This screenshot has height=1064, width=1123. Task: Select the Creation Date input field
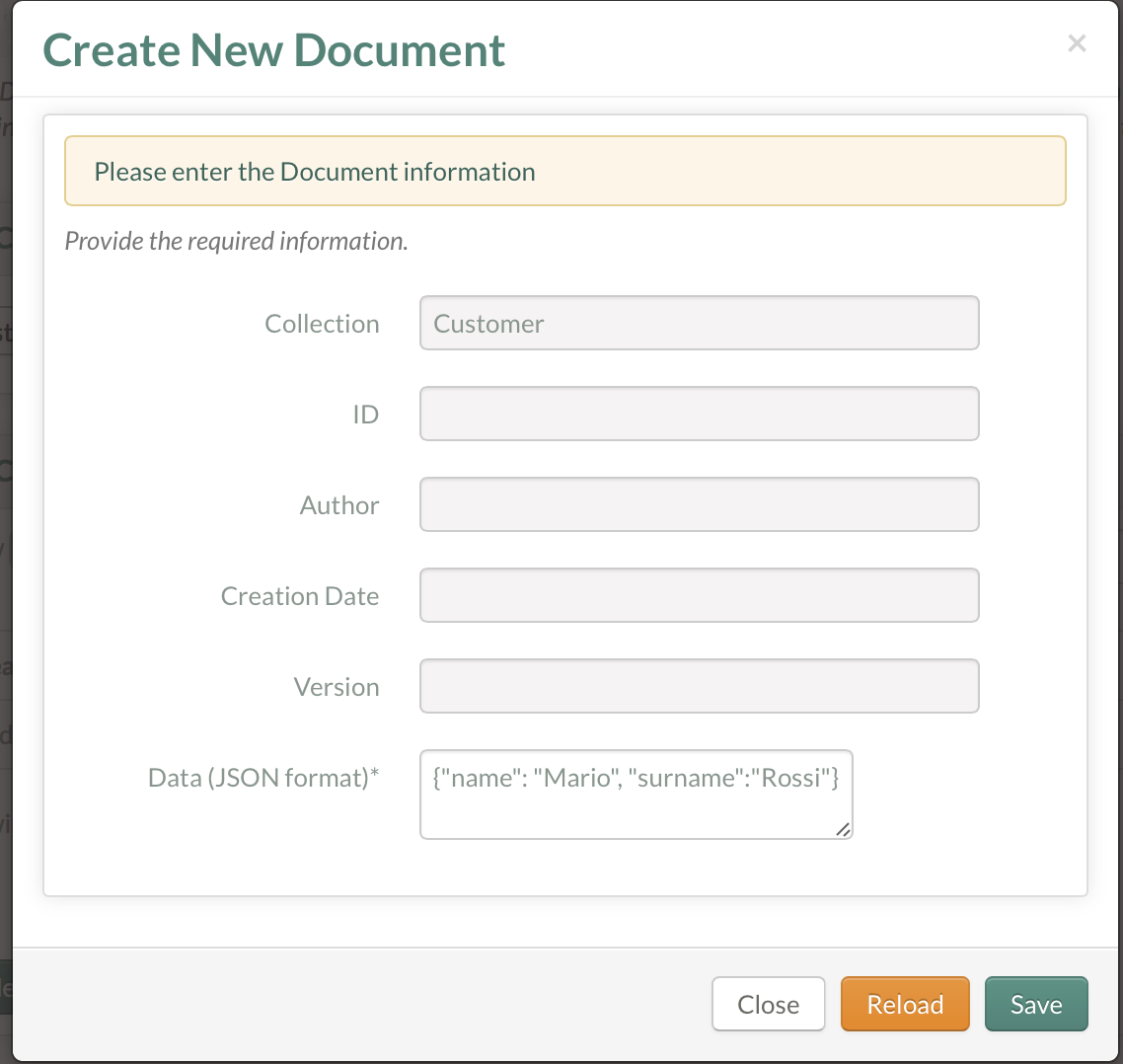[699, 595]
